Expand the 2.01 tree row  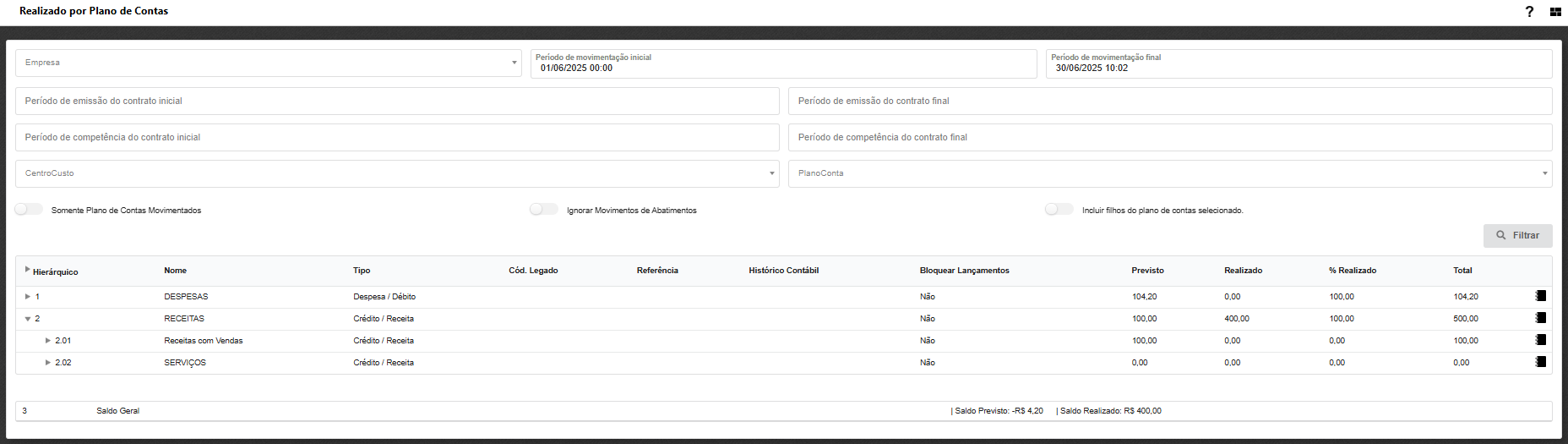(x=48, y=341)
